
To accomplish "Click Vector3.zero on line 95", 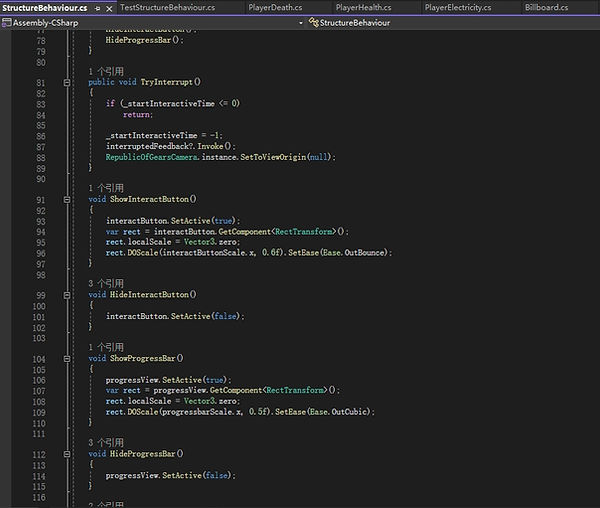I will [x=210, y=242].
